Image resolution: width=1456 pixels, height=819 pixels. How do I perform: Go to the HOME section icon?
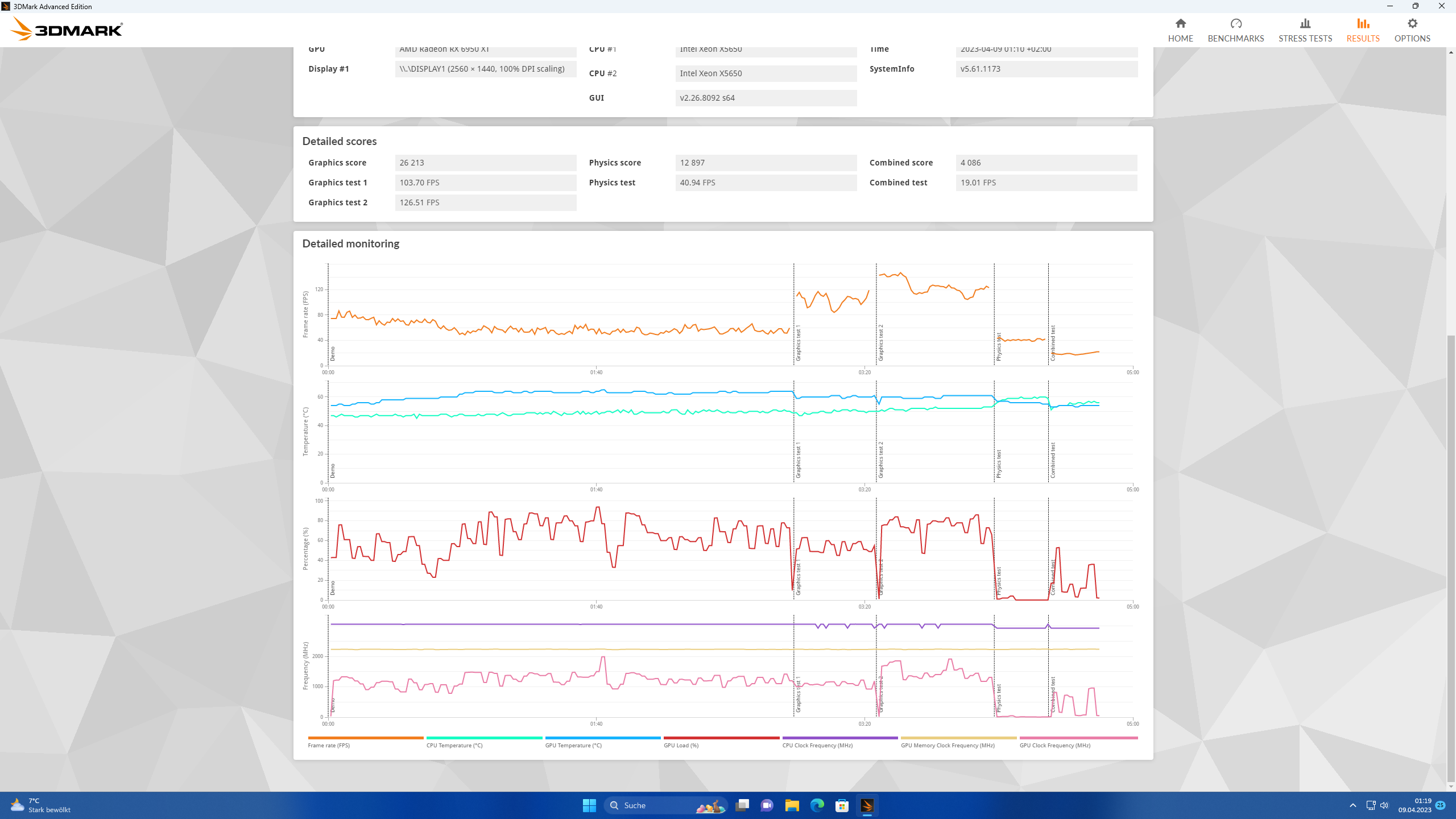click(x=1180, y=24)
